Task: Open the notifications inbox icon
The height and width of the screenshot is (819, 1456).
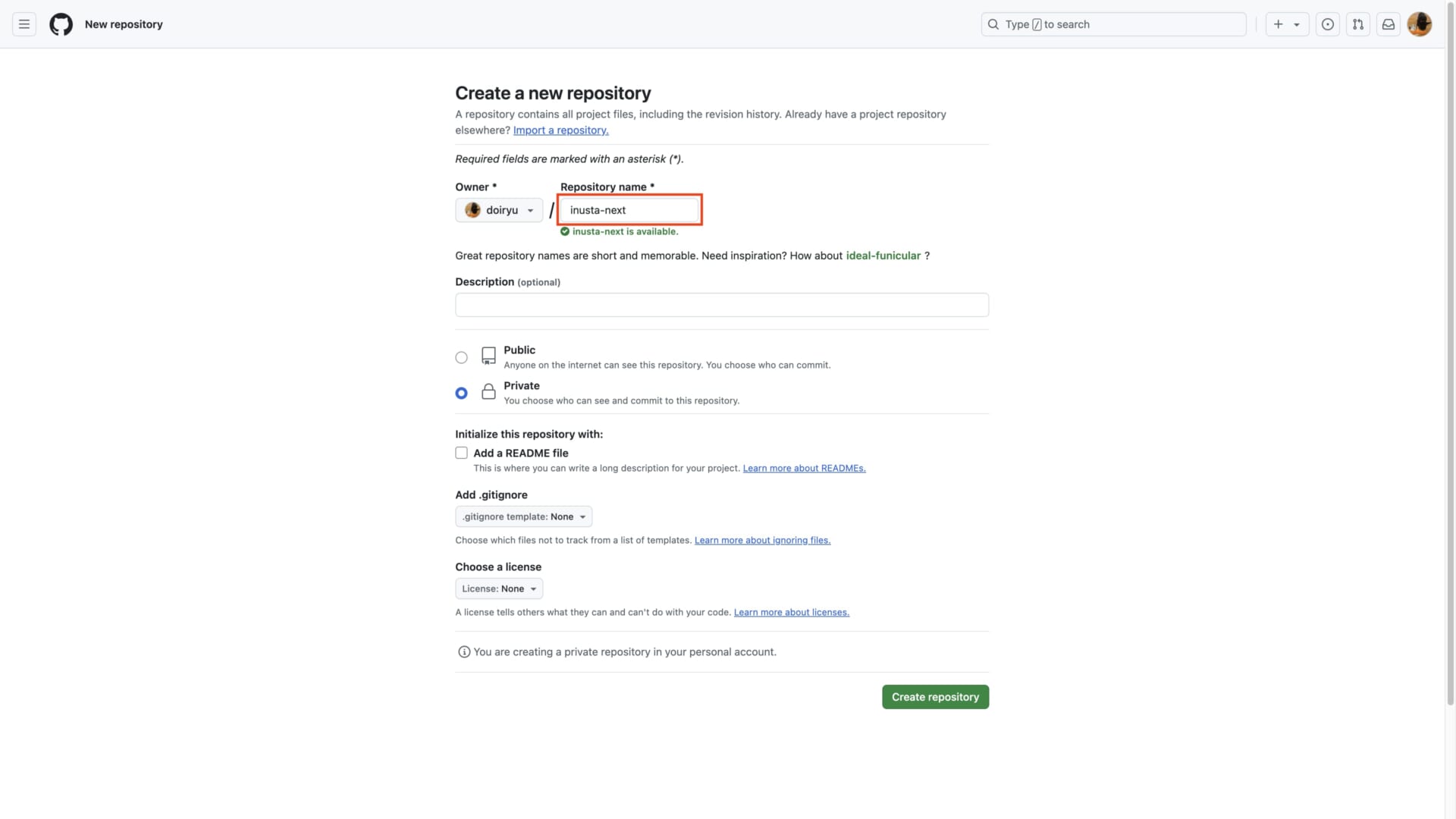Action: point(1388,24)
